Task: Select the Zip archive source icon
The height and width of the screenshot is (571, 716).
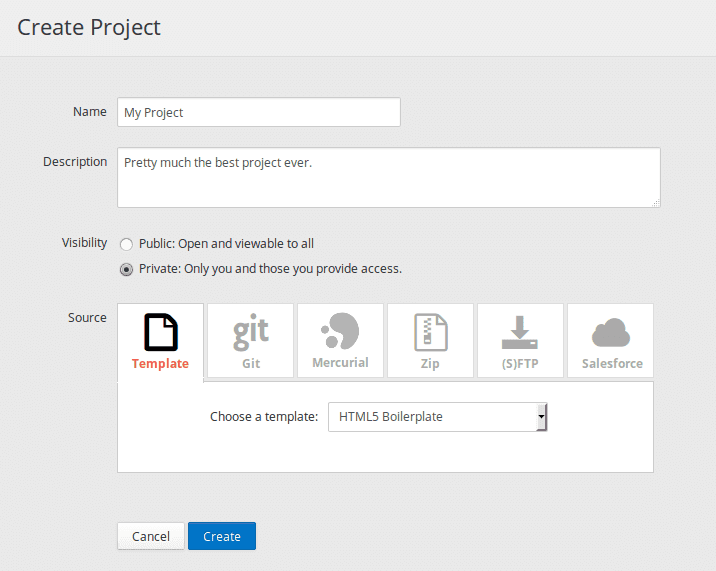Action: (x=431, y=332)
